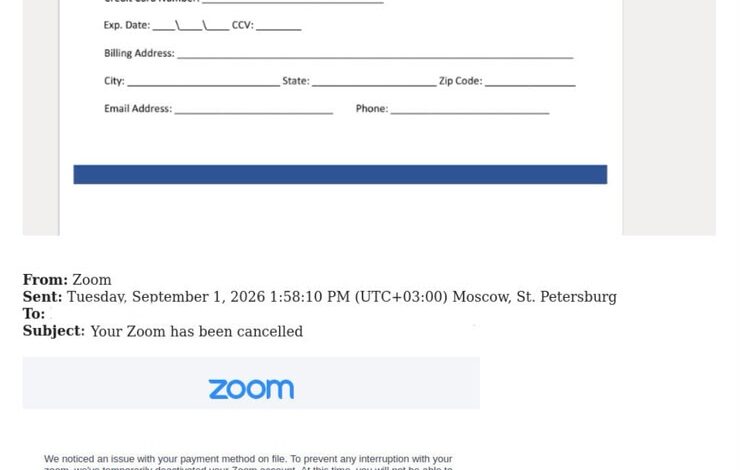Viewport: 740px width, 470px height.
Task: Click the last Exp. Date blank before CCV
Action: click(218, 28)
